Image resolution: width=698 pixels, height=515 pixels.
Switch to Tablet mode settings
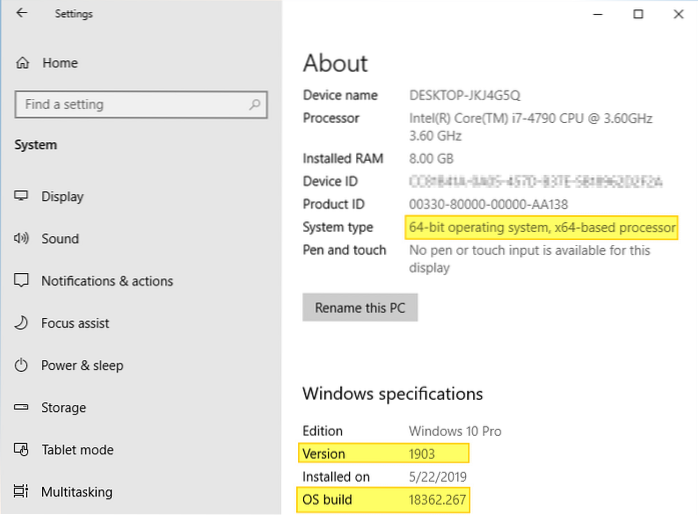tap(77, 450)
